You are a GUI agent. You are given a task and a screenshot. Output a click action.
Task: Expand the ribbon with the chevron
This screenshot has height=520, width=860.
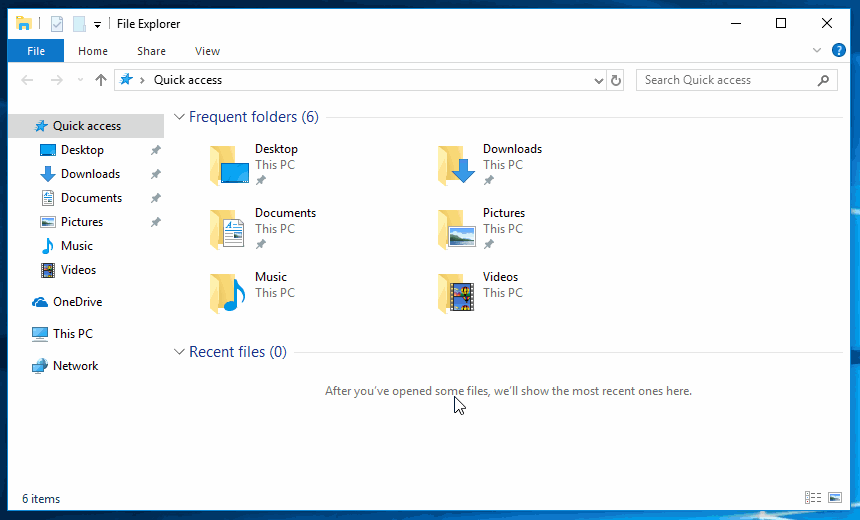tap(817, 50)
